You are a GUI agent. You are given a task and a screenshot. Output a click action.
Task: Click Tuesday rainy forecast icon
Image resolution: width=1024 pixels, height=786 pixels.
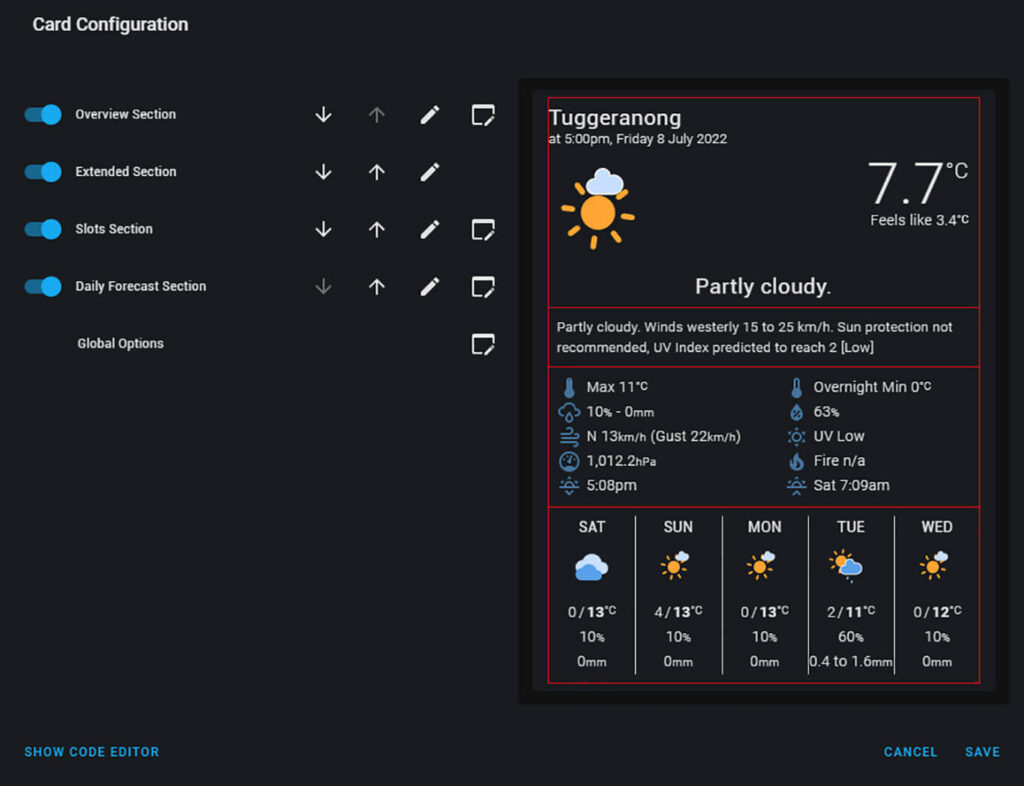[846, 566]
